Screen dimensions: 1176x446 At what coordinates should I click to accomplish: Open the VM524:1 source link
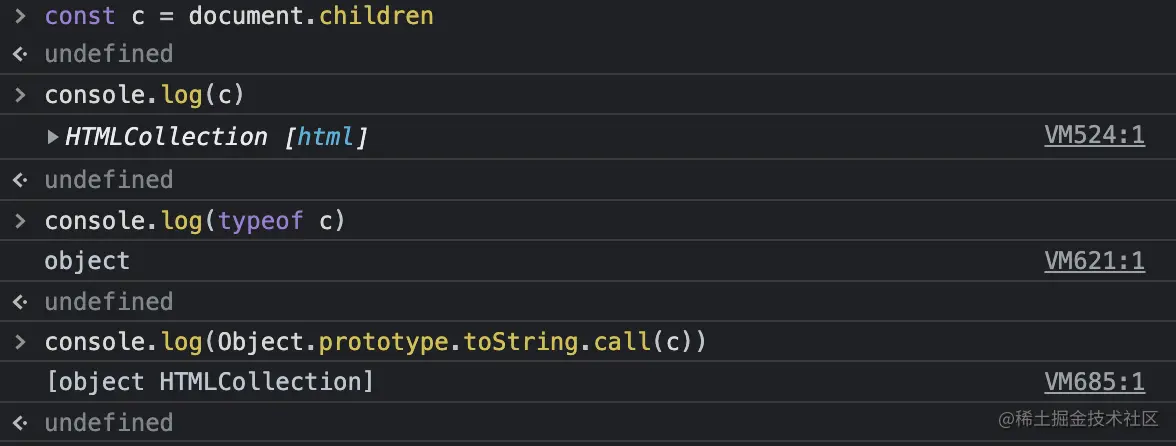pos(1094,136)
